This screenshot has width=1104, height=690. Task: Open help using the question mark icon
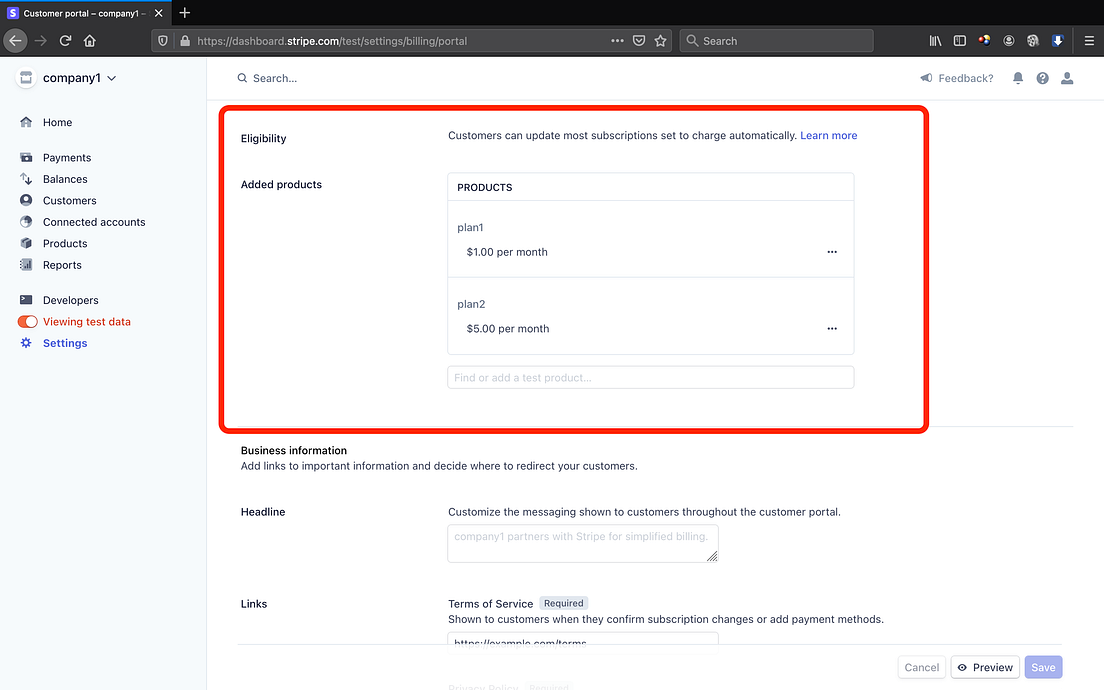pos(1042,77)
